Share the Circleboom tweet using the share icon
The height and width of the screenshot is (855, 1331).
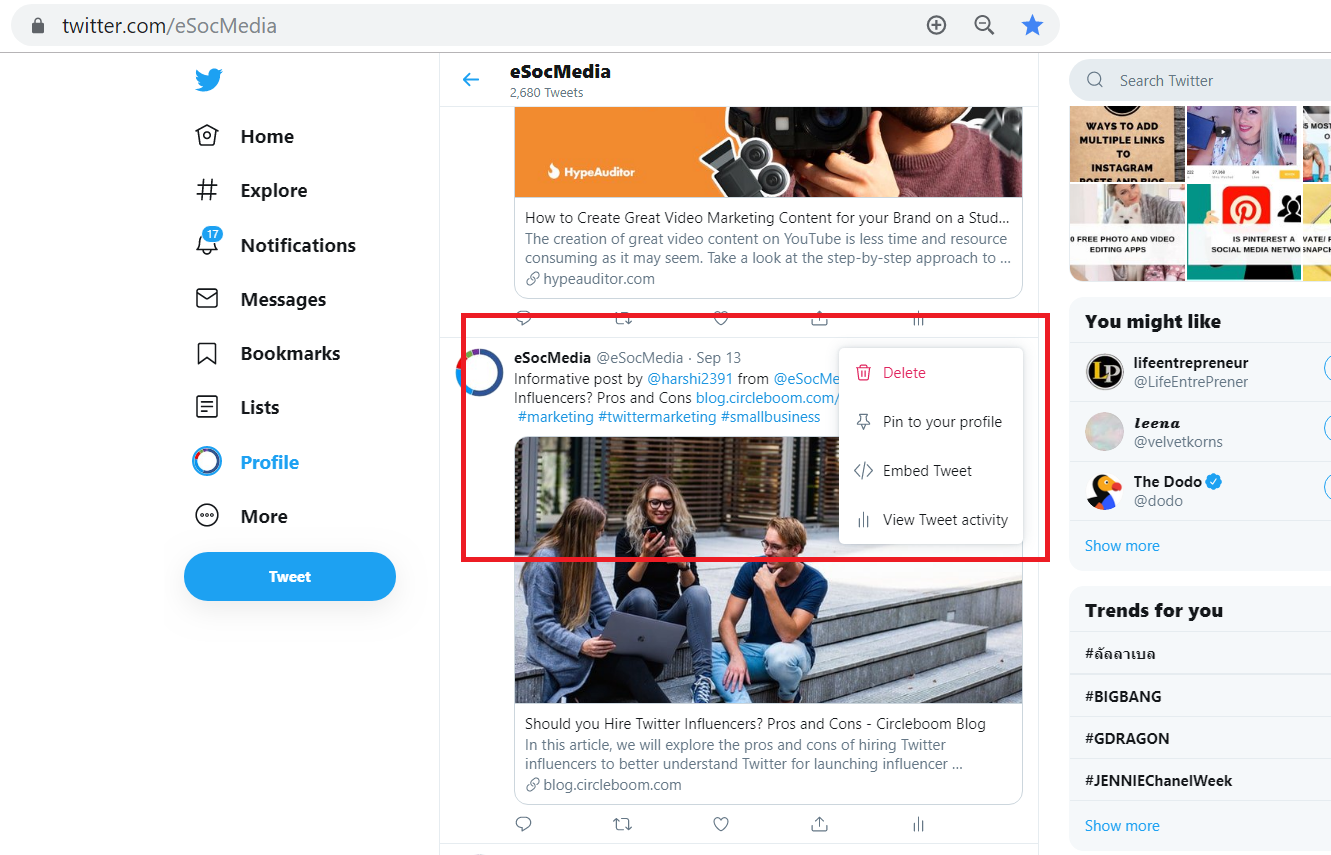point(820,824)
